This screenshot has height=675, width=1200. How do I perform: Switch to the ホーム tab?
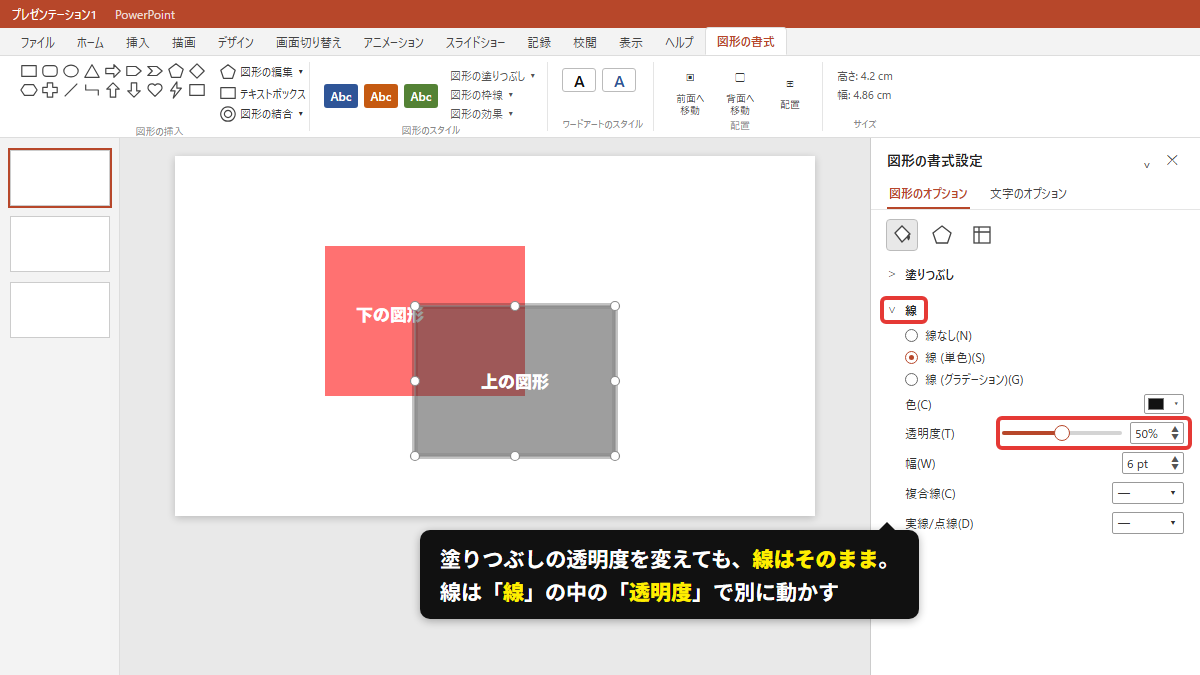pyautogui.click(x=90, y=42)
